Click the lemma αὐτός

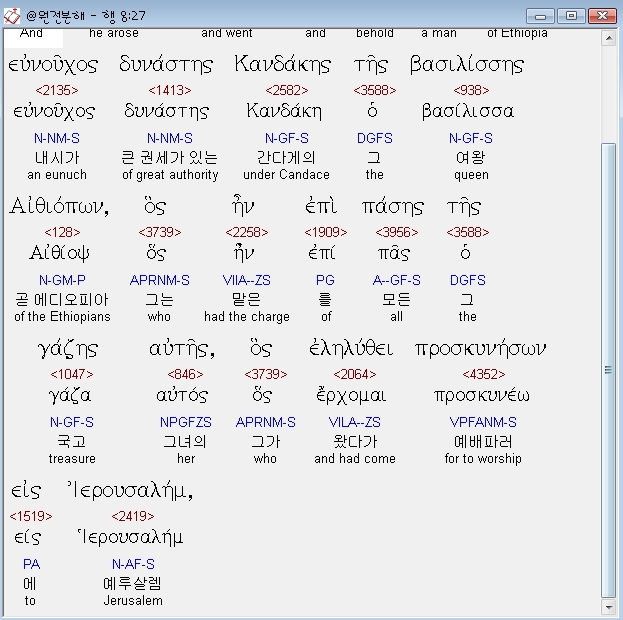click(182, 395)
